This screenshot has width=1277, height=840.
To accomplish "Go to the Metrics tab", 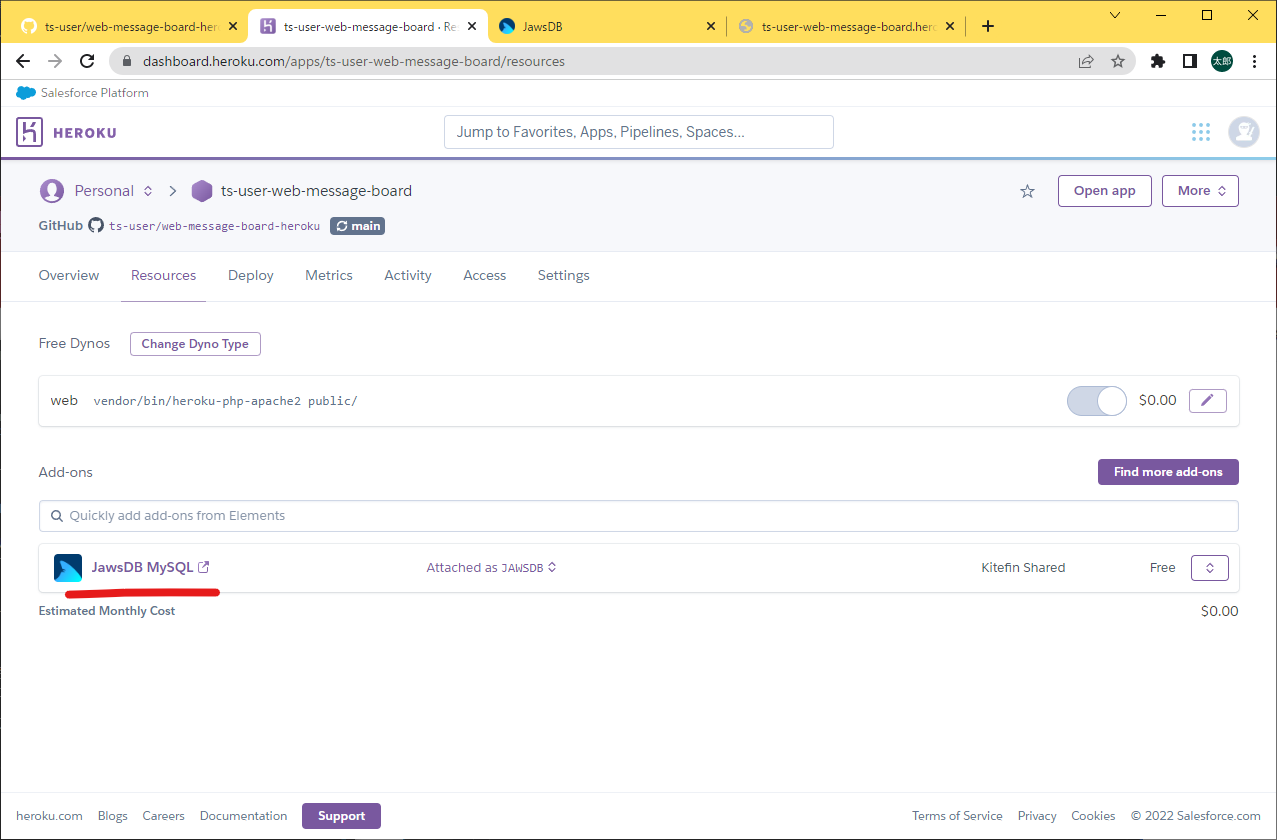I will (x=329, y=275).
